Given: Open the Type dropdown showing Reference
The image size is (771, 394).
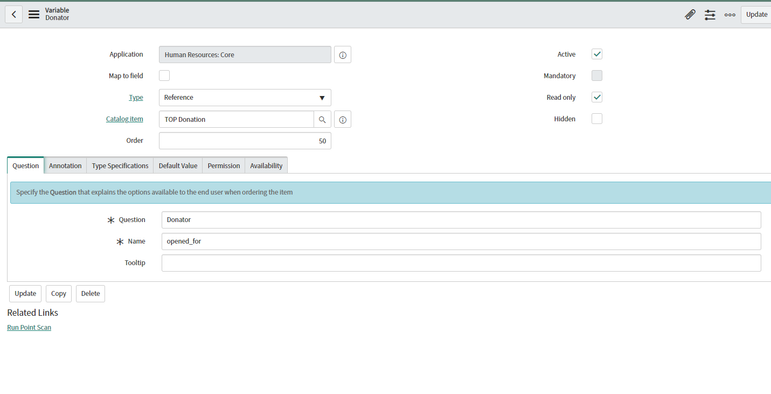Looking at the screenshot, I should tap(245, 97).
